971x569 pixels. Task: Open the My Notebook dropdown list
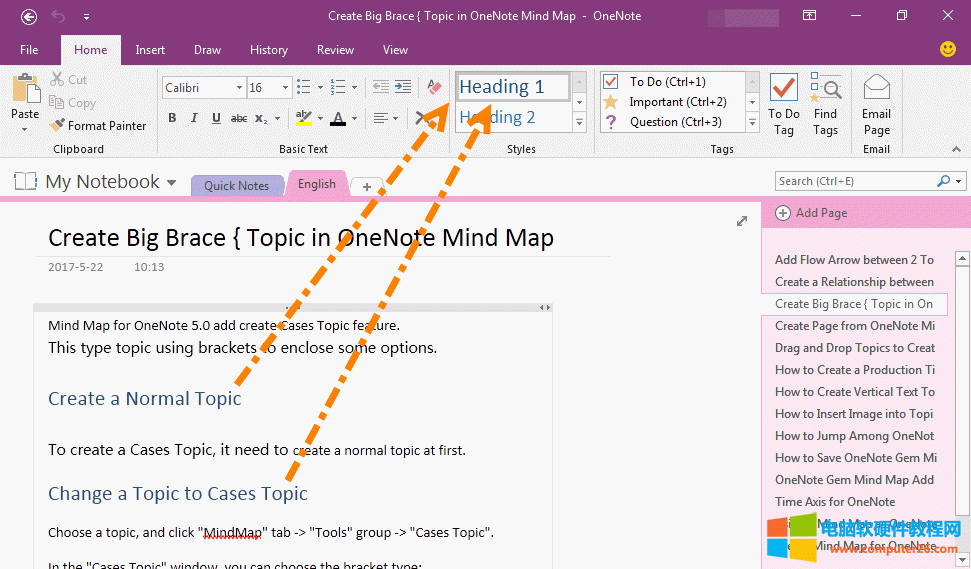(x=171, y=183)
